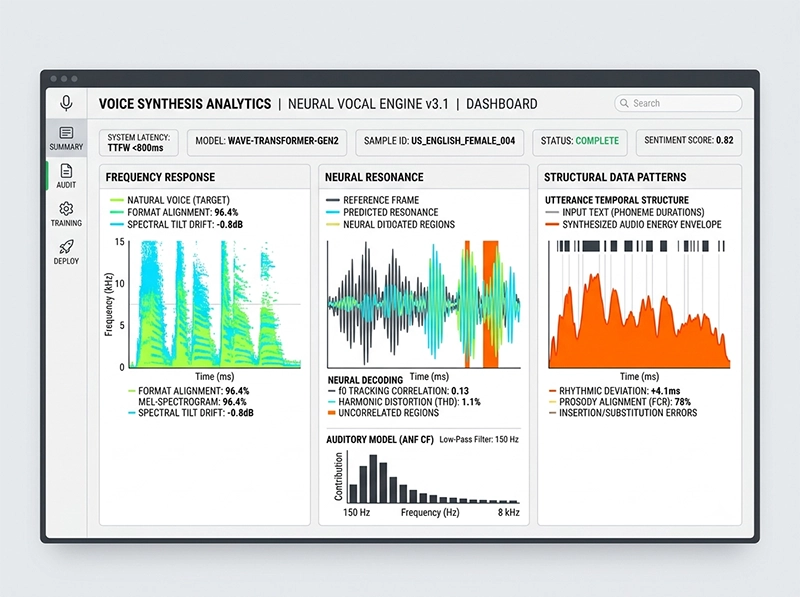Click the Synthesized Audio Energy Envelope swatch

tap(552, 225)
